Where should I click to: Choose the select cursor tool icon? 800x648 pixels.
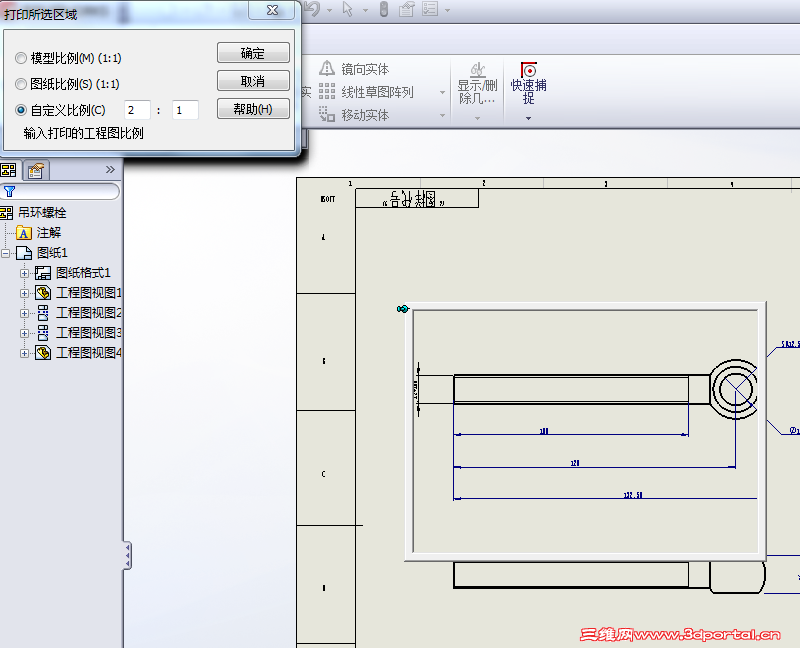click(x=348, y=9)
